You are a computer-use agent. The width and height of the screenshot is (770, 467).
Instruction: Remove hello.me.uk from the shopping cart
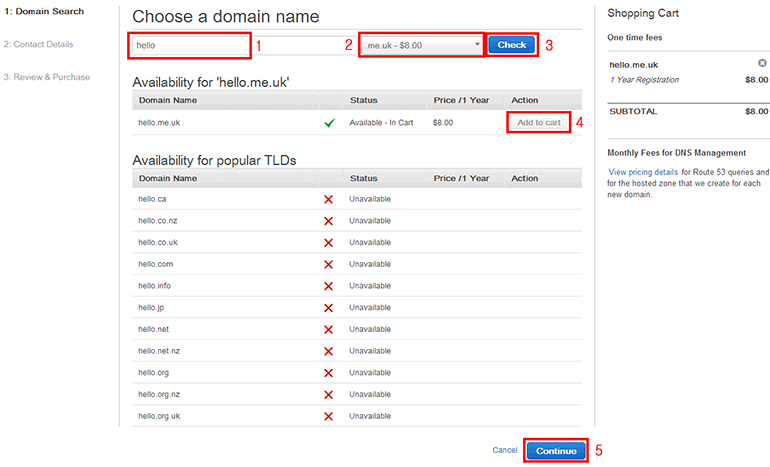762,64
